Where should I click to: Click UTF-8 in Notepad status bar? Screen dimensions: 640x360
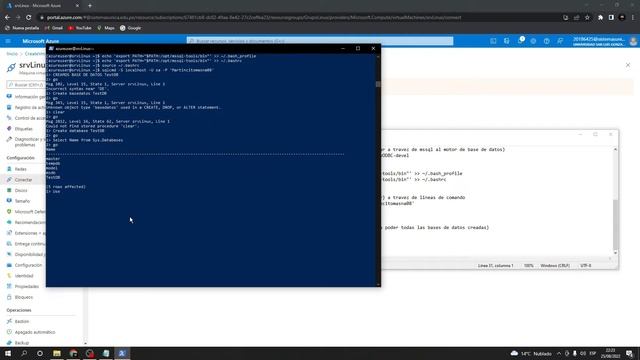(585, 266)
